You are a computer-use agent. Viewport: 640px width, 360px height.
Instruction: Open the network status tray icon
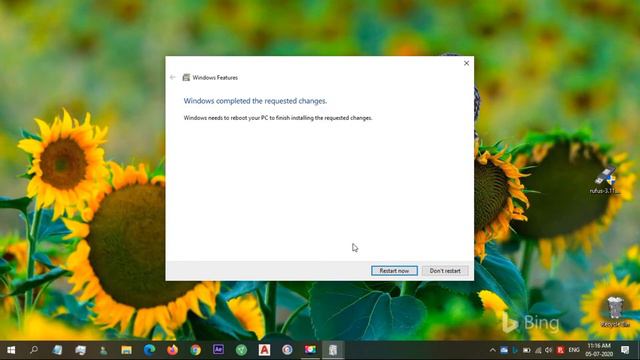click(x=538, y=350)
